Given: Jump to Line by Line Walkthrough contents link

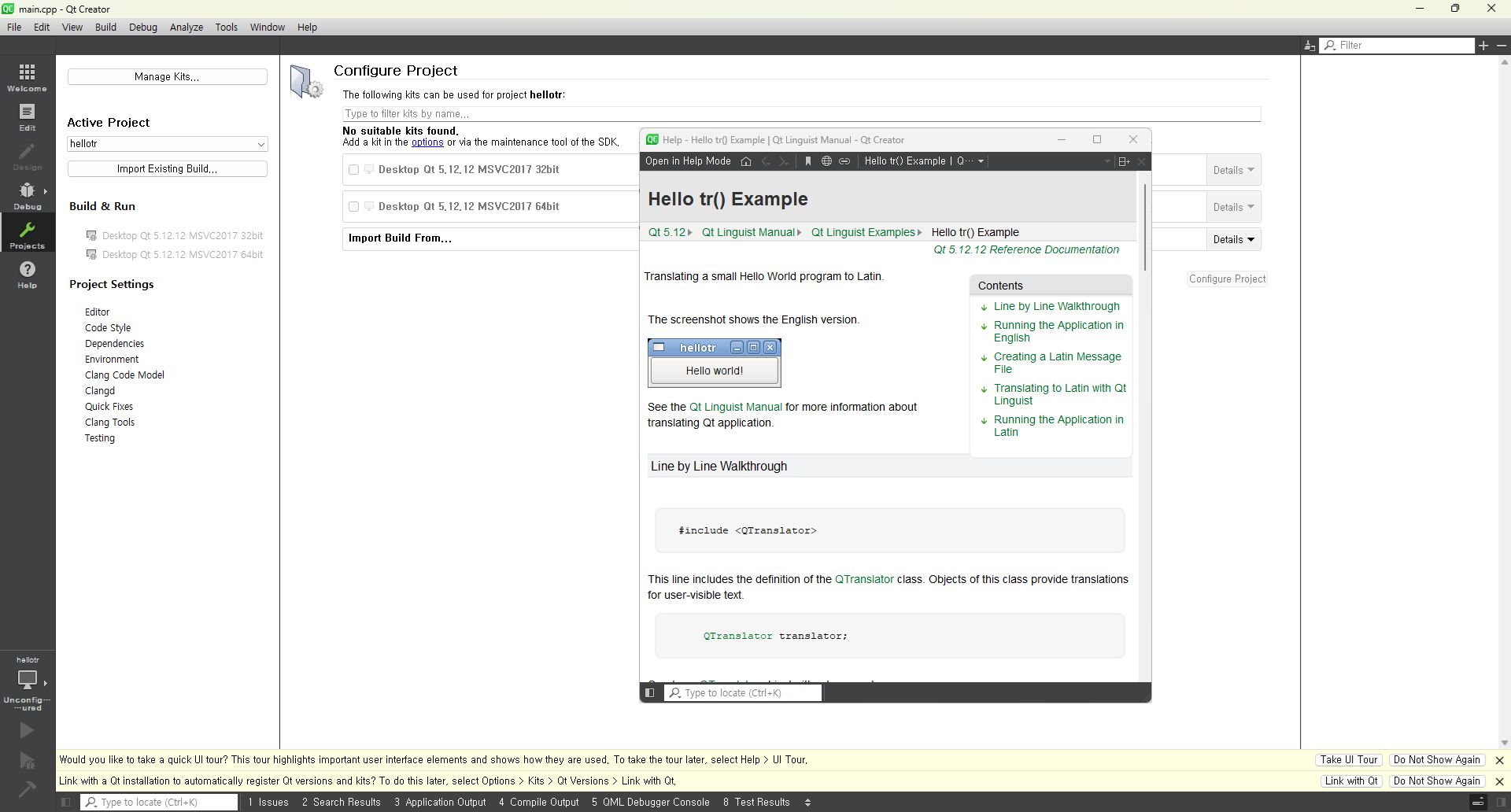Looking at the screenshot, I should (1056, 307).
